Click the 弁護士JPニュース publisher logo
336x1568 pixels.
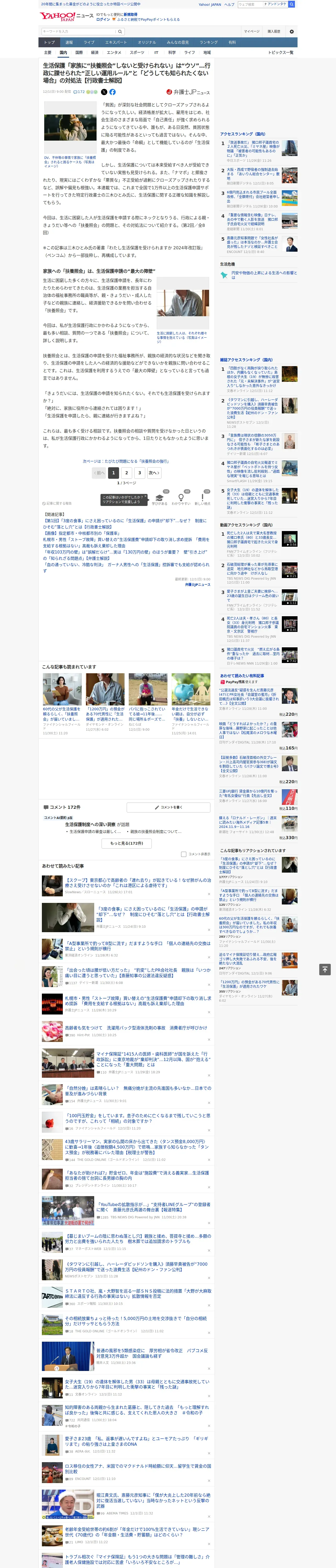[188, 92]
